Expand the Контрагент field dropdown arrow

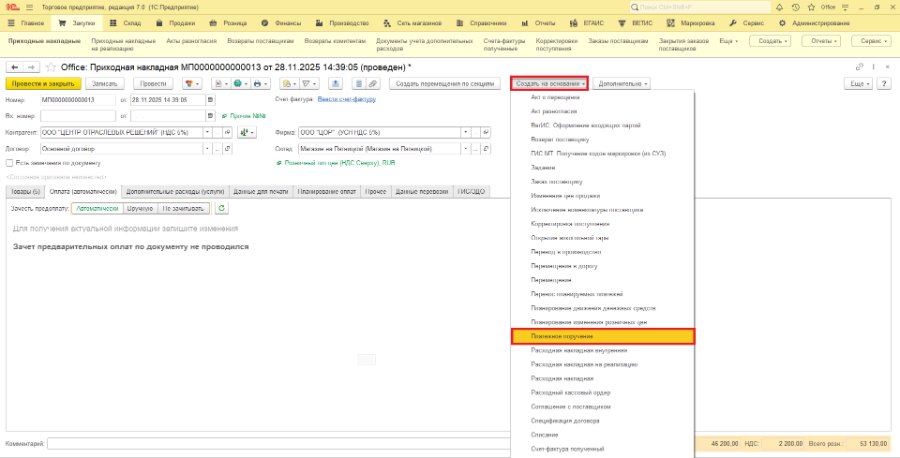pos(207,133)
